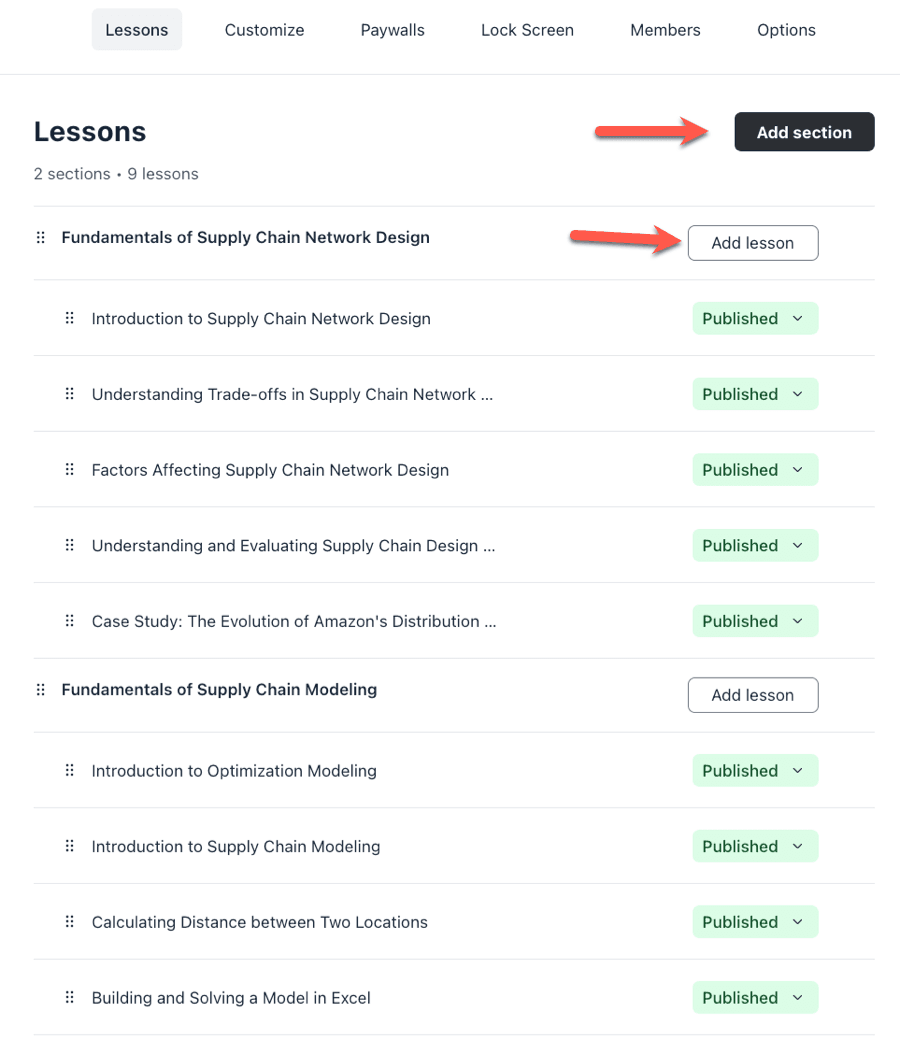Expand status dropdown for Understanding Trade-offs lesson
The height and width of the screenshot is (1053, 900).
click(755, 394)
